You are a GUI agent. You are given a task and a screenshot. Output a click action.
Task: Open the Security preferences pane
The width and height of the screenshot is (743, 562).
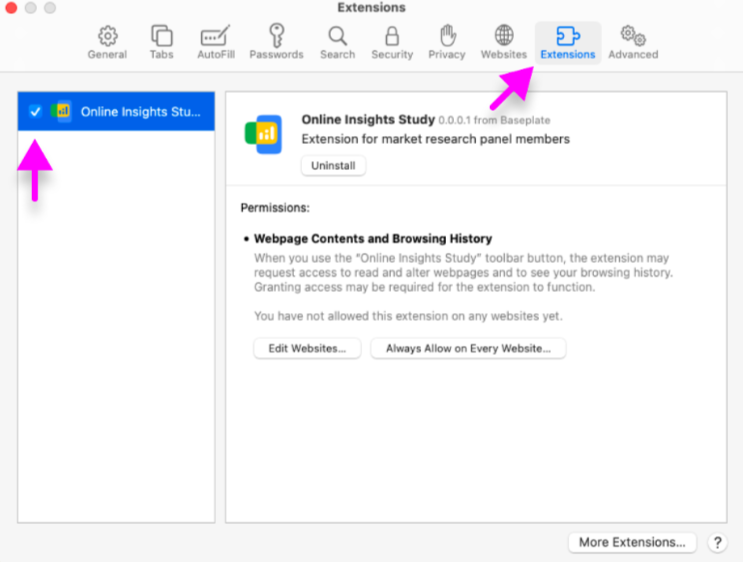click(x=392, y=43)
